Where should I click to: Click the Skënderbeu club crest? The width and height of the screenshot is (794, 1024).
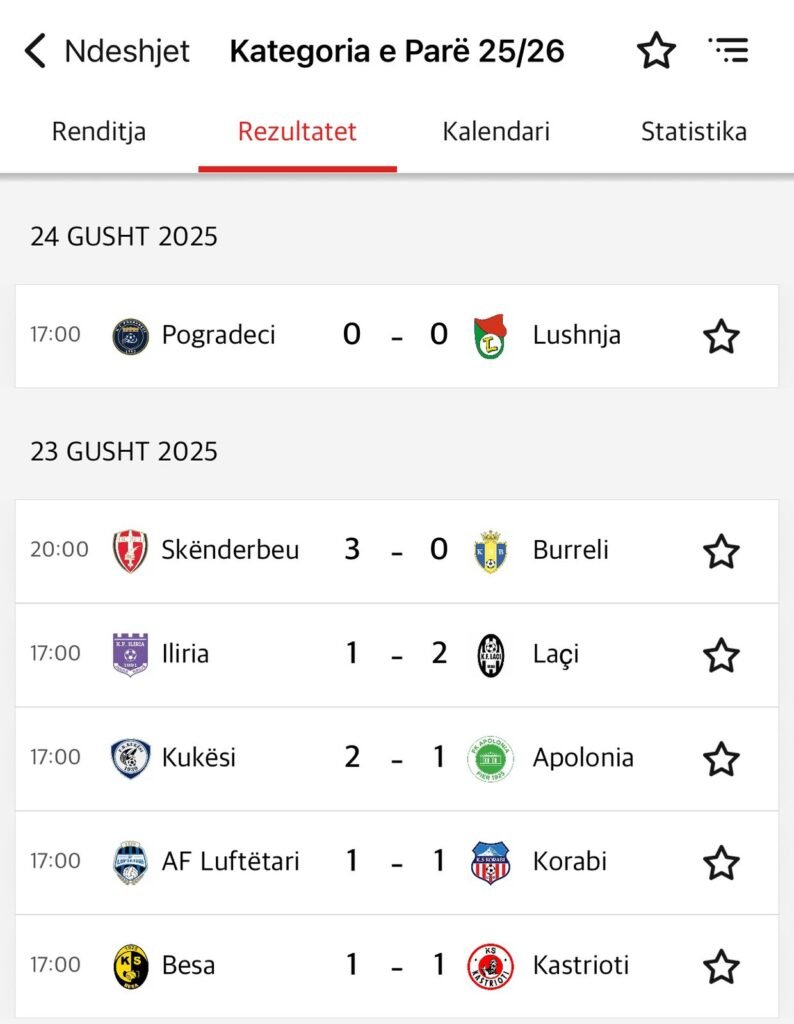pyautogui.click(x=130, y=551)
